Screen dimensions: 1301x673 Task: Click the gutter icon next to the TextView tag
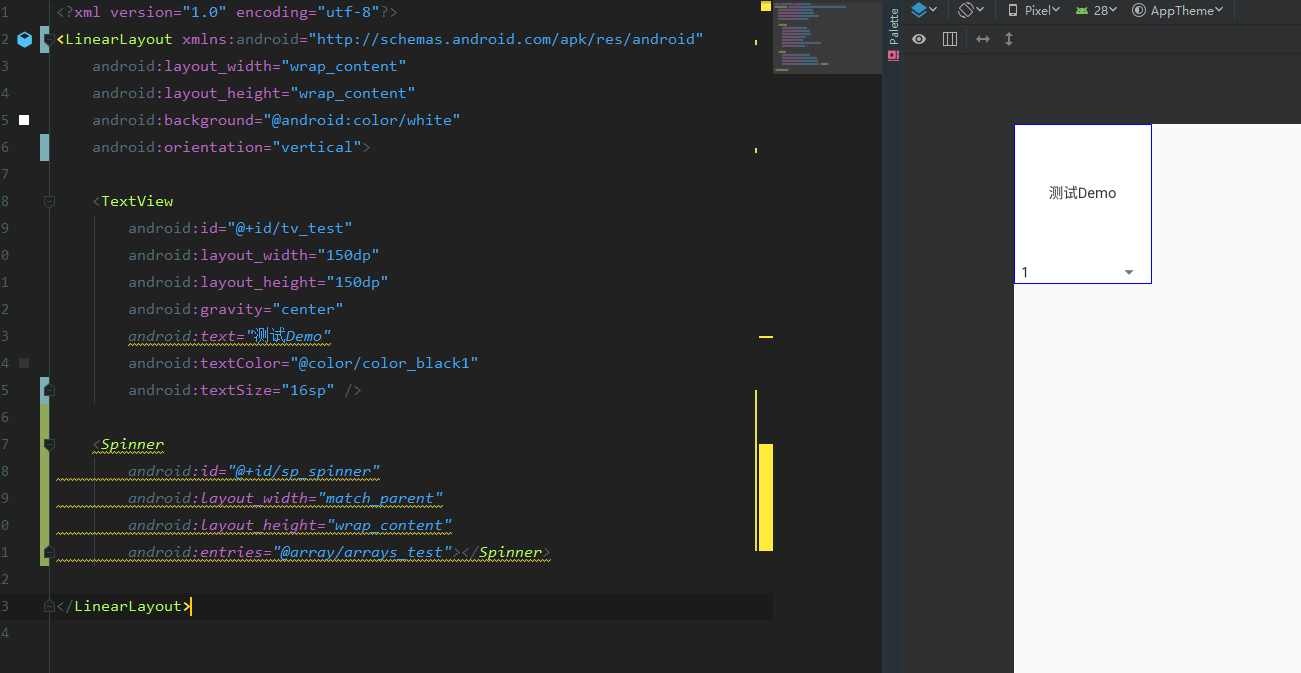coord(47,201)
